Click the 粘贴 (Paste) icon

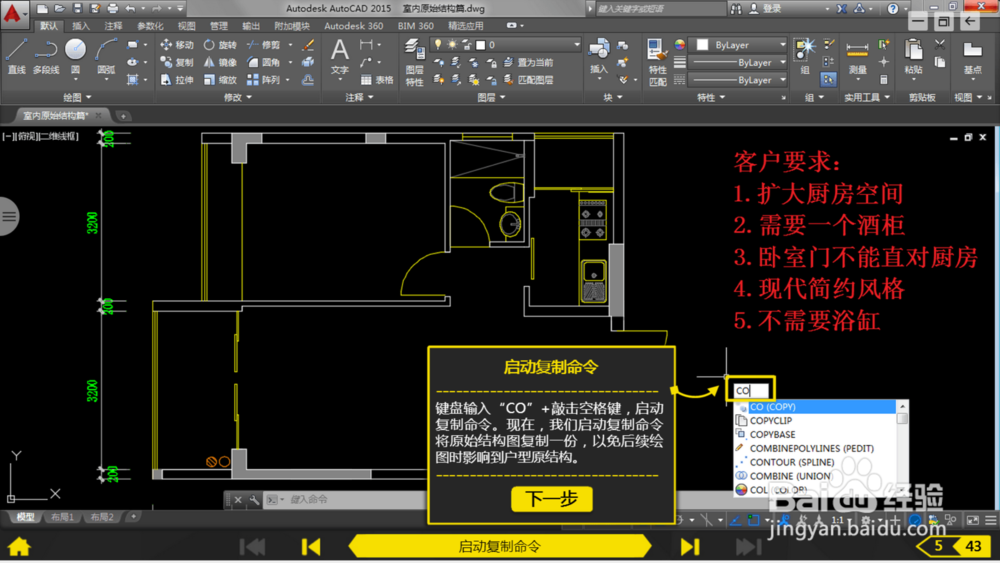pyautogui.click(x=913, y=56)
